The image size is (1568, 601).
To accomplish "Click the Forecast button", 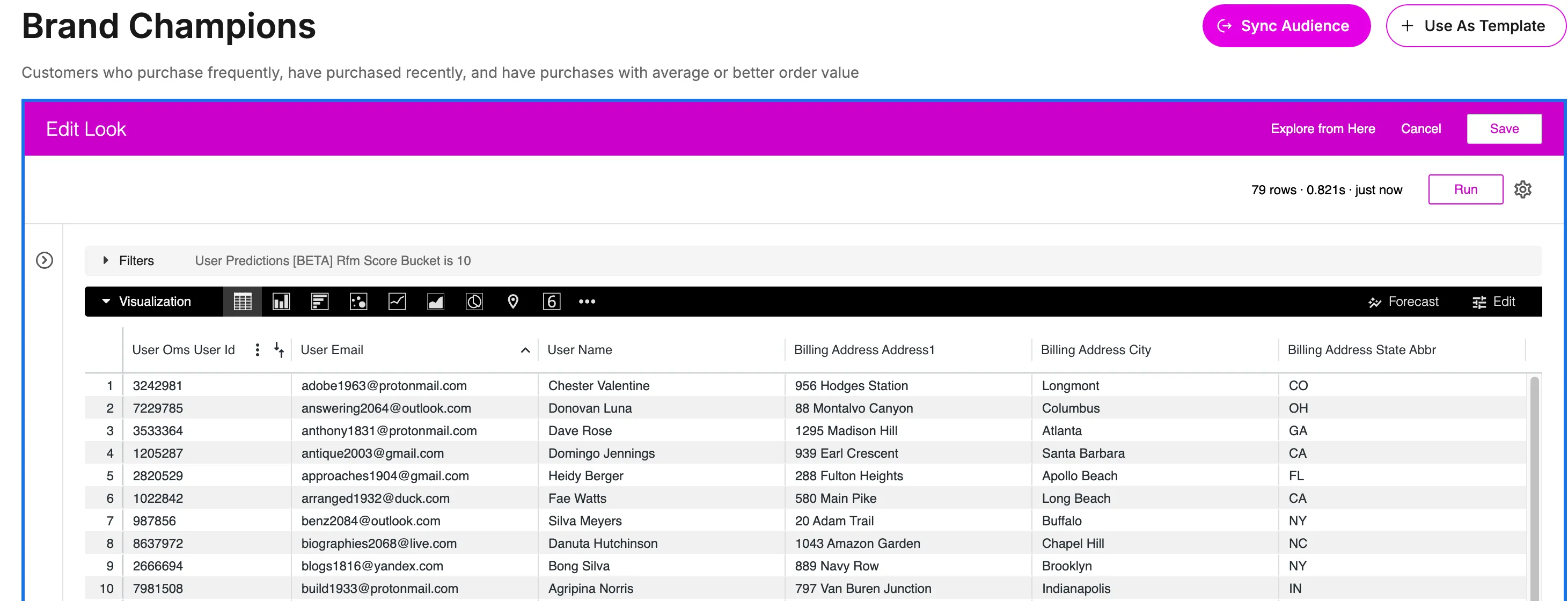I will pos(1403,302).
